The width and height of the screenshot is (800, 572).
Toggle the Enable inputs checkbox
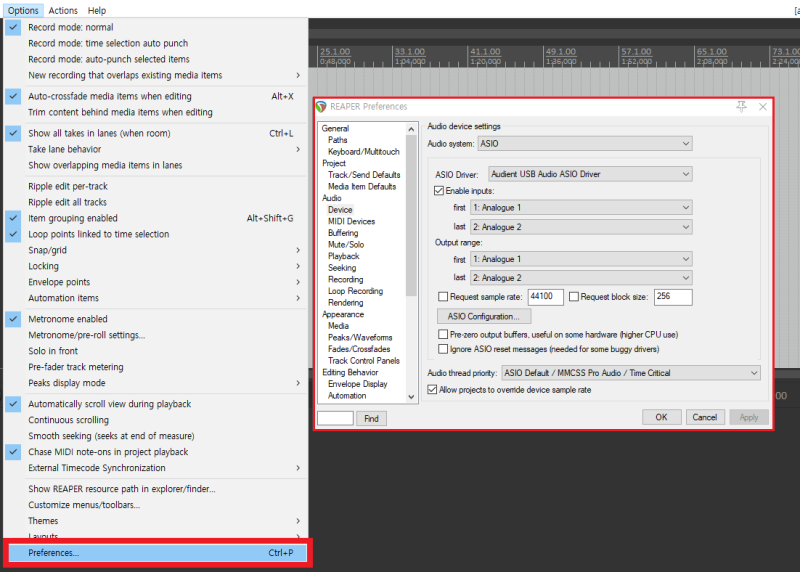439,191
